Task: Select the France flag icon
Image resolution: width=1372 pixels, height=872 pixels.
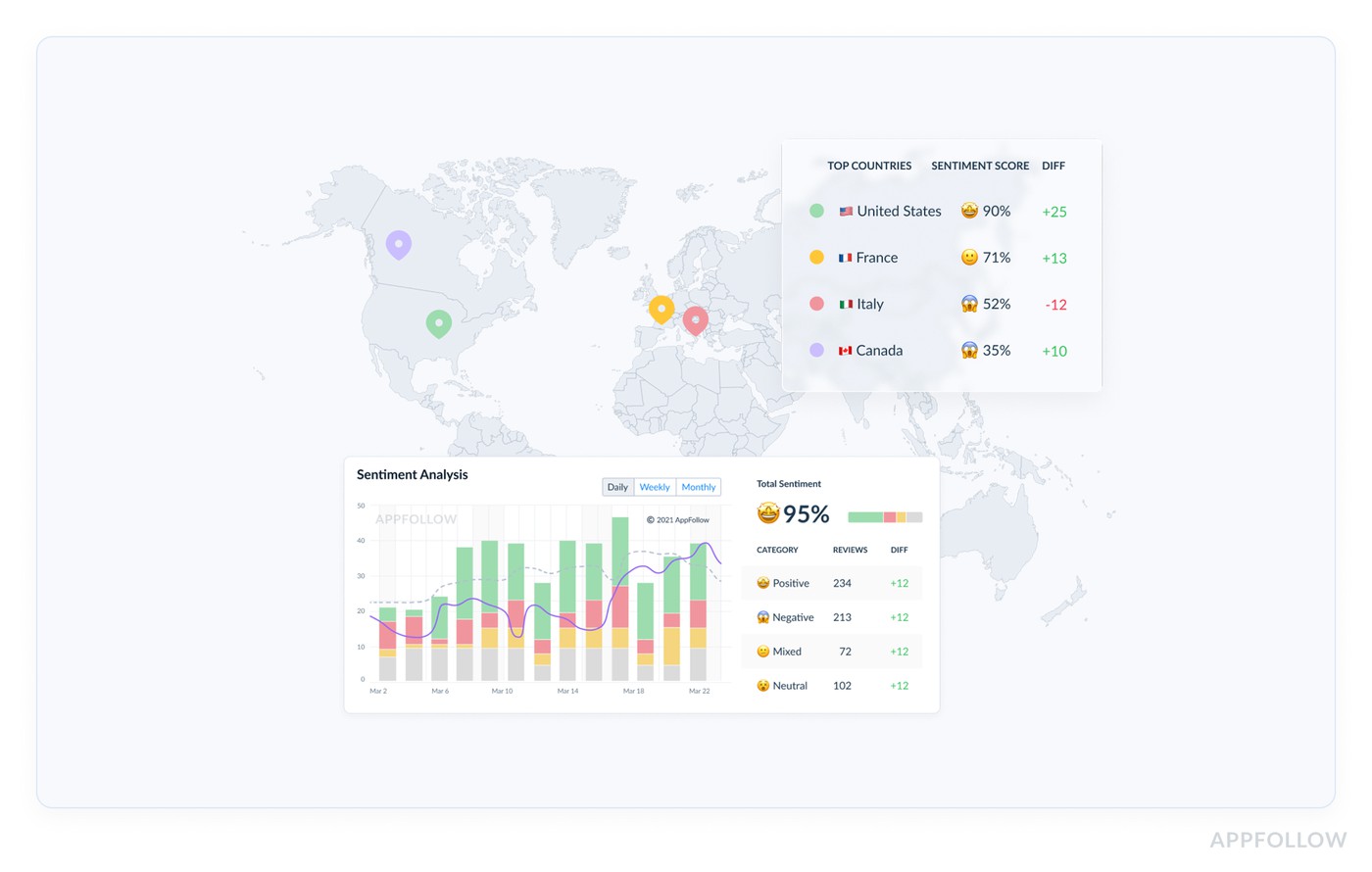Action: (844, 257)
